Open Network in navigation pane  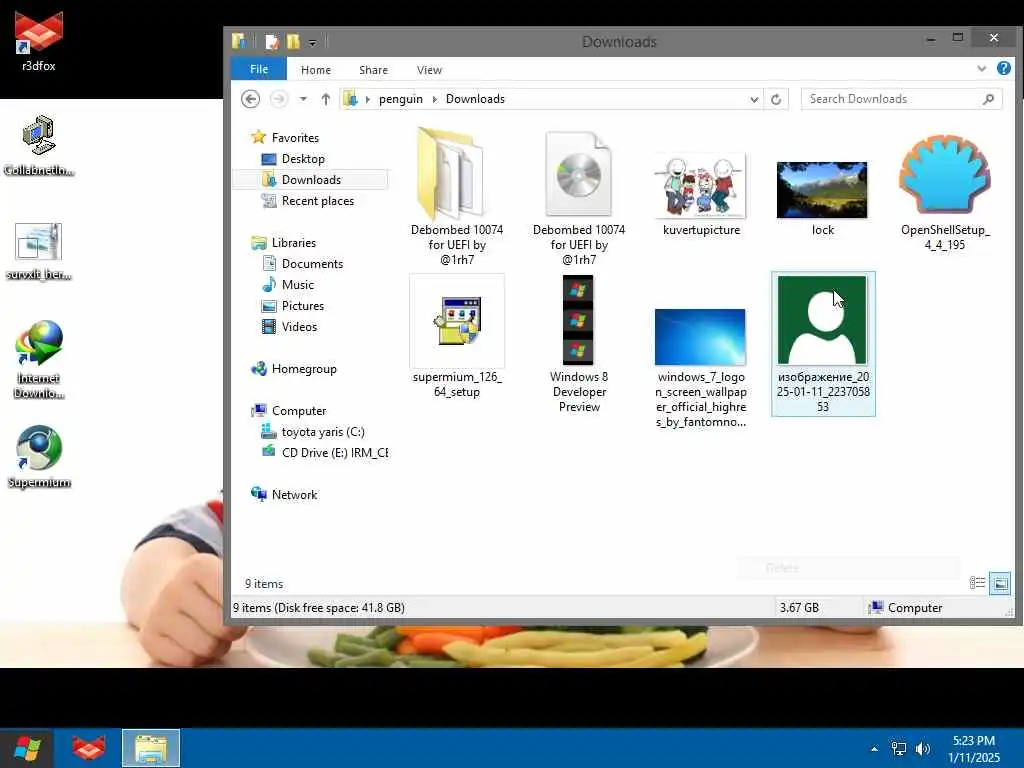click(x=294, y=494)
